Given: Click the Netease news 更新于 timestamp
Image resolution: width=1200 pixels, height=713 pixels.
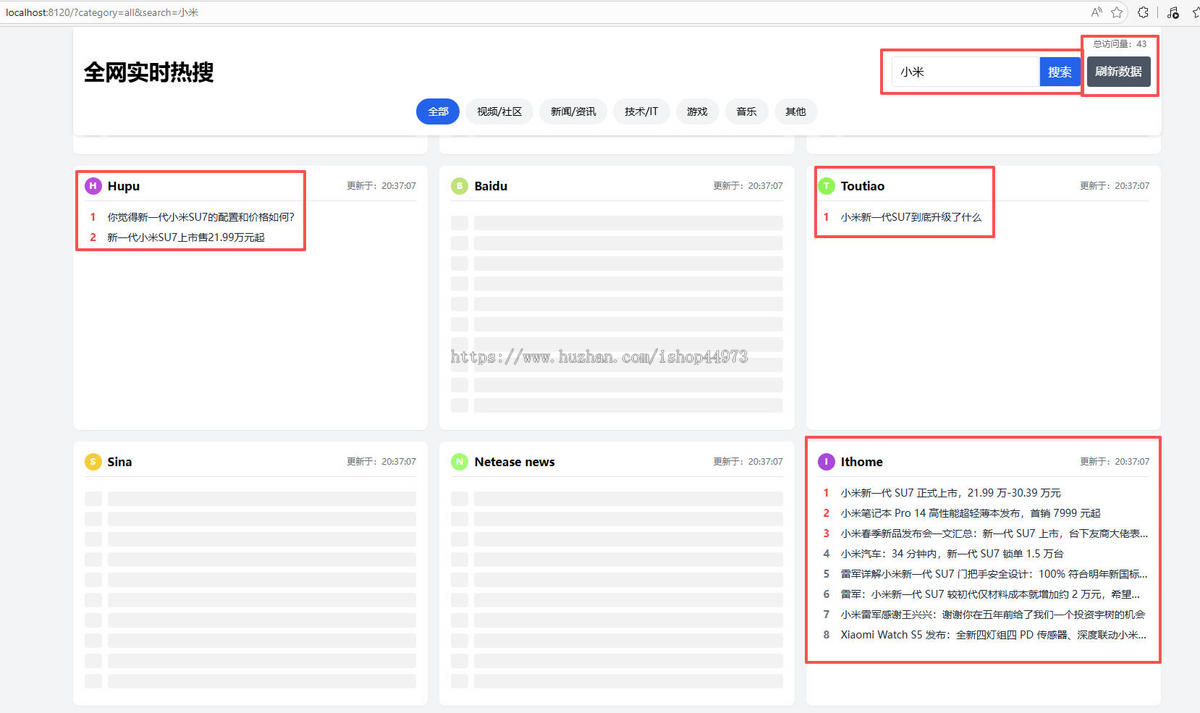Looking at the screenshot, I should 748,462.
